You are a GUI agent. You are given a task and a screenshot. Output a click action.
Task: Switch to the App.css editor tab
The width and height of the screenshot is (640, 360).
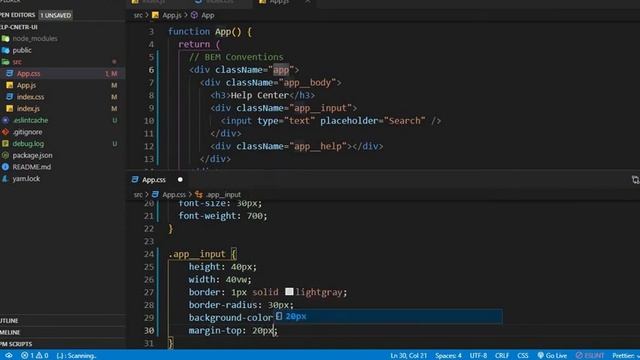154,180
